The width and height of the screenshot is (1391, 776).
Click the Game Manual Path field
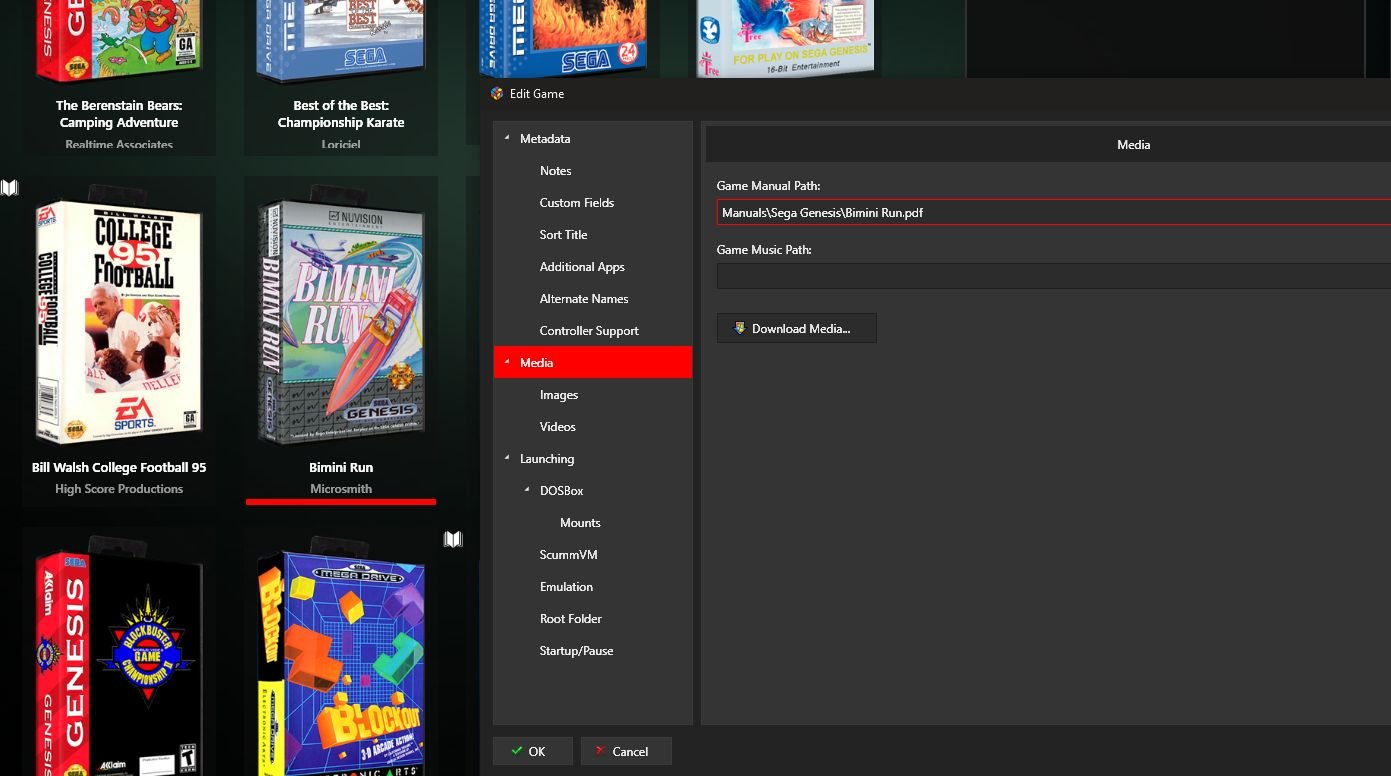click(1053, 212)
